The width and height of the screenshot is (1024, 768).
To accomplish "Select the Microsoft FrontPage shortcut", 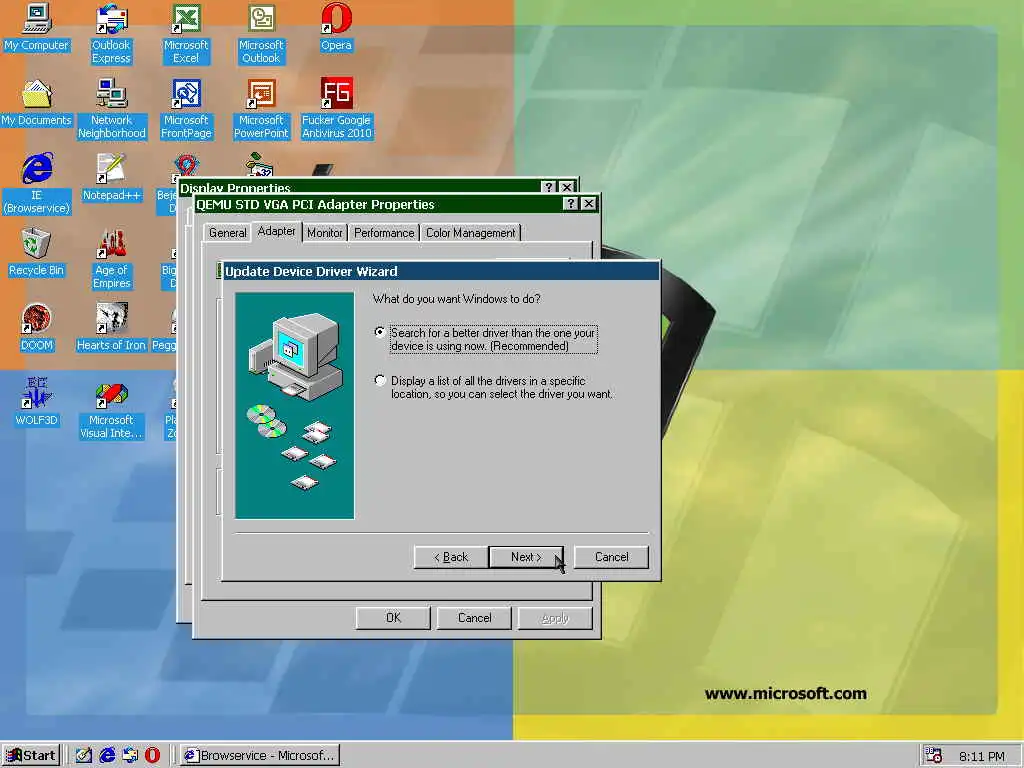I will pos(186,109).
